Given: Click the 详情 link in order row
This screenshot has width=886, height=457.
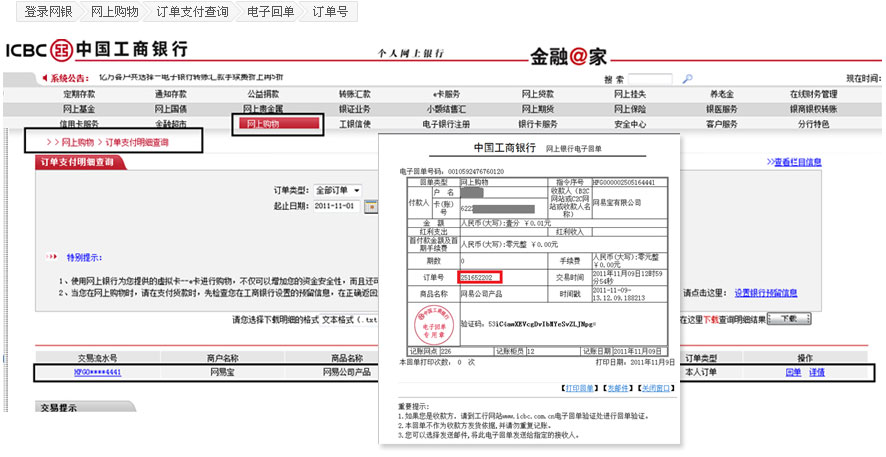Looking at the screenshot, I should click(x=817, y=373).
